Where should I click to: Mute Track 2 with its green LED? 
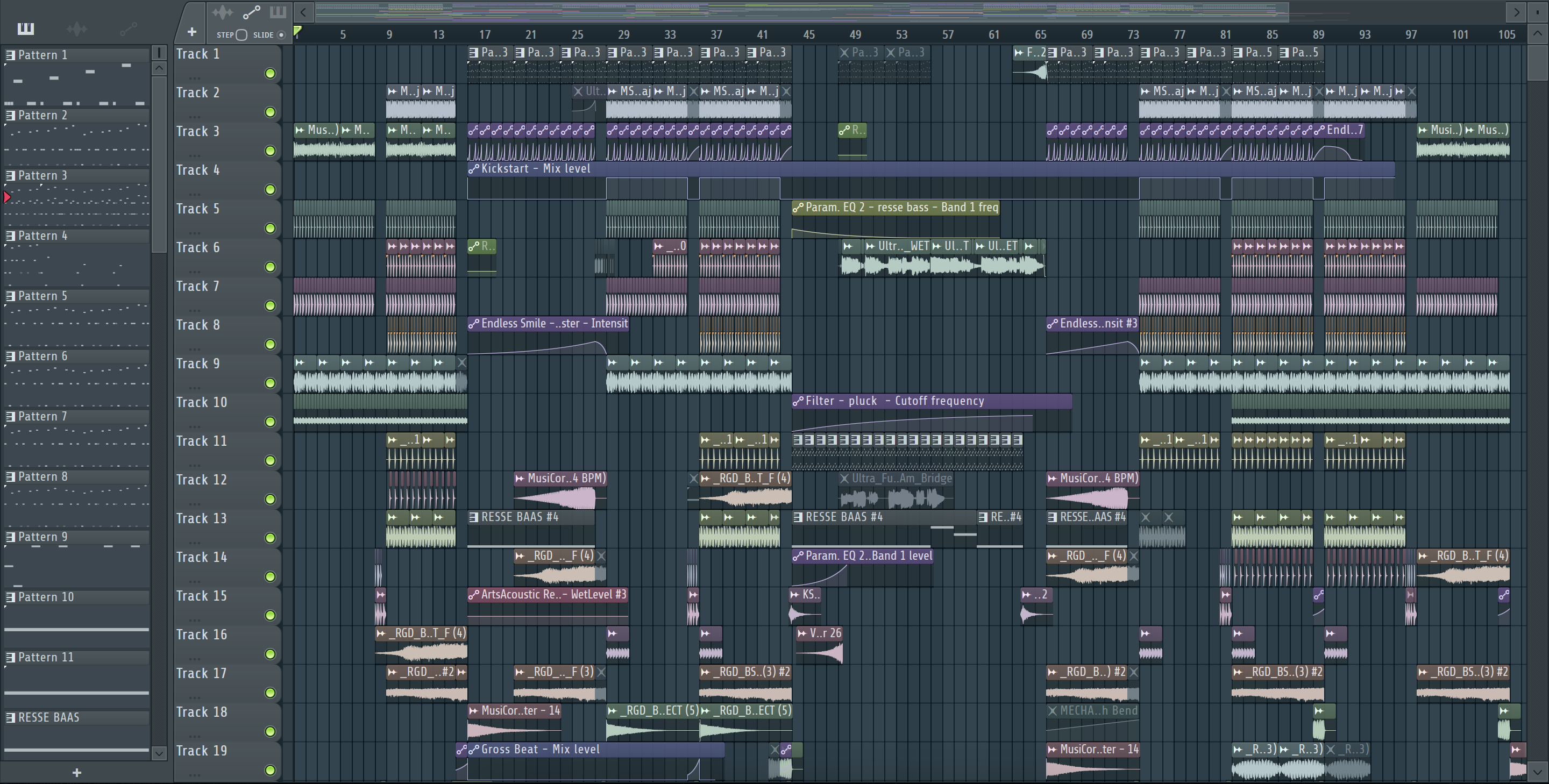coord(271,112)
